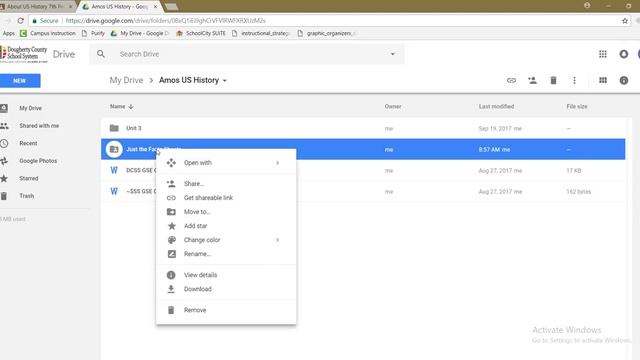
Task: Close the Amos US History browser tab
Action: [x=155, y=7]
